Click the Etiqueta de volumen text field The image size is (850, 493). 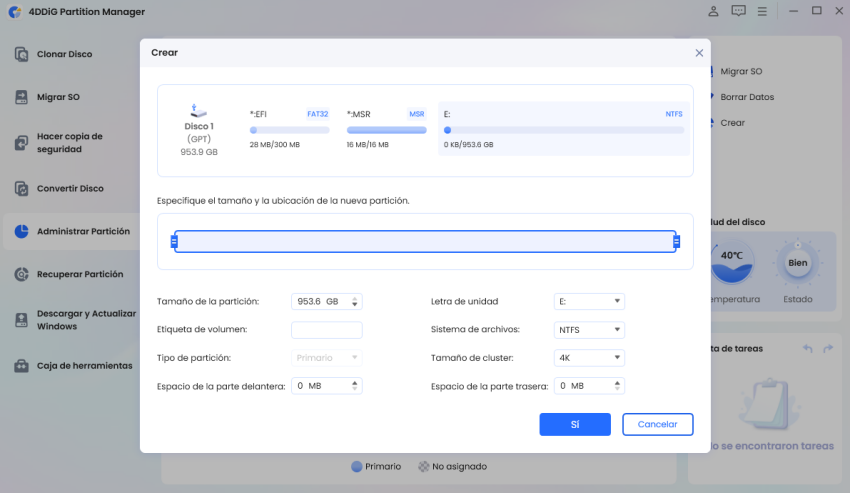tap(326, 329)
